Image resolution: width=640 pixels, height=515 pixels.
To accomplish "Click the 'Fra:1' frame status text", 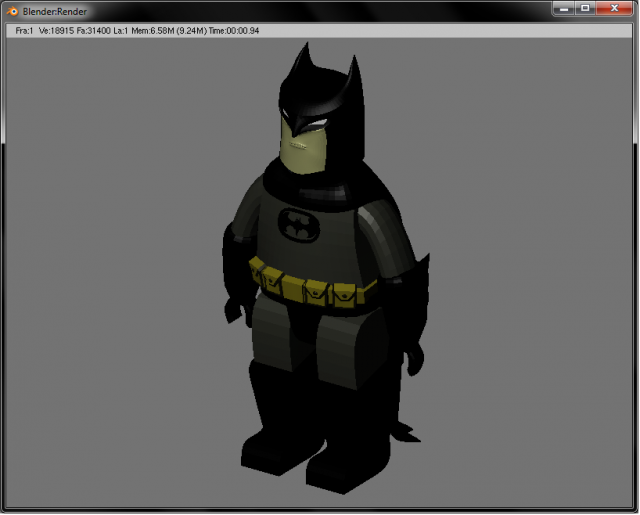I will (x=24, y=31).
